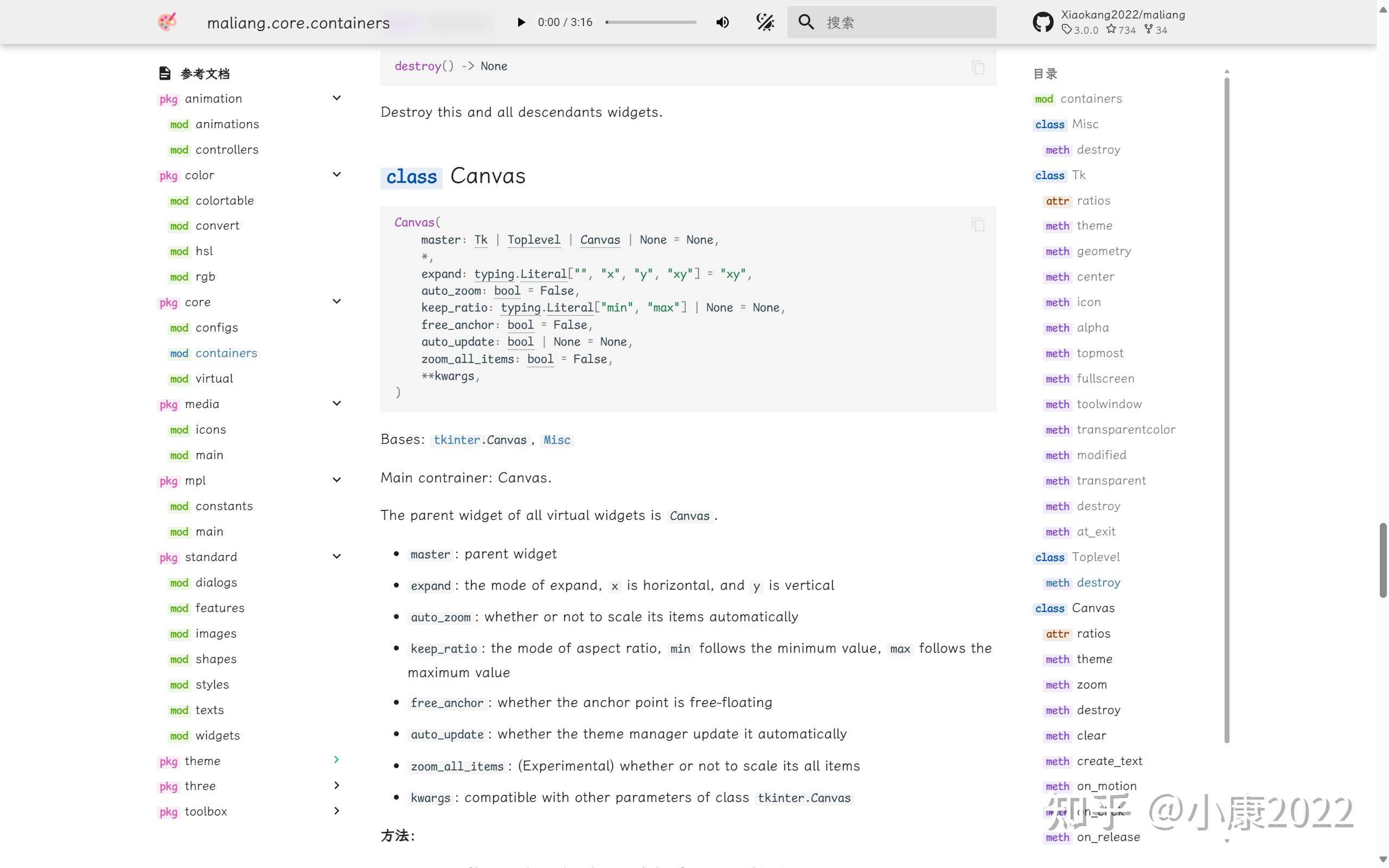Open the texts module page
This screenshot has width=1389, height=868.
point(196,710)
